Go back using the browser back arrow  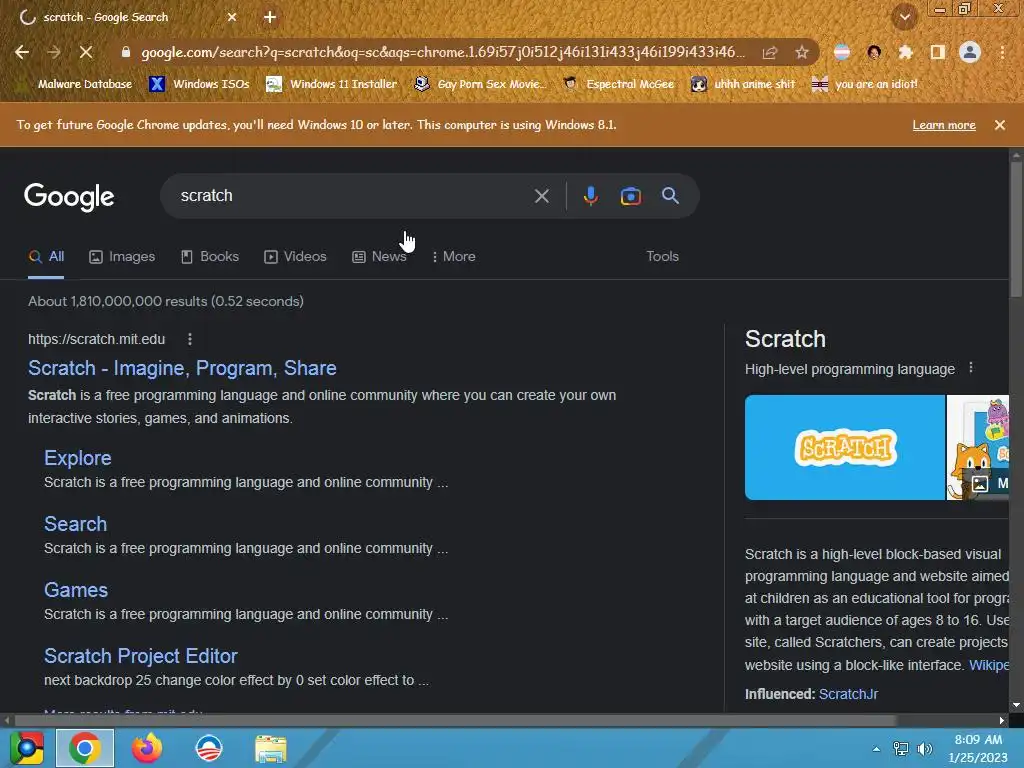pos(22,52)
